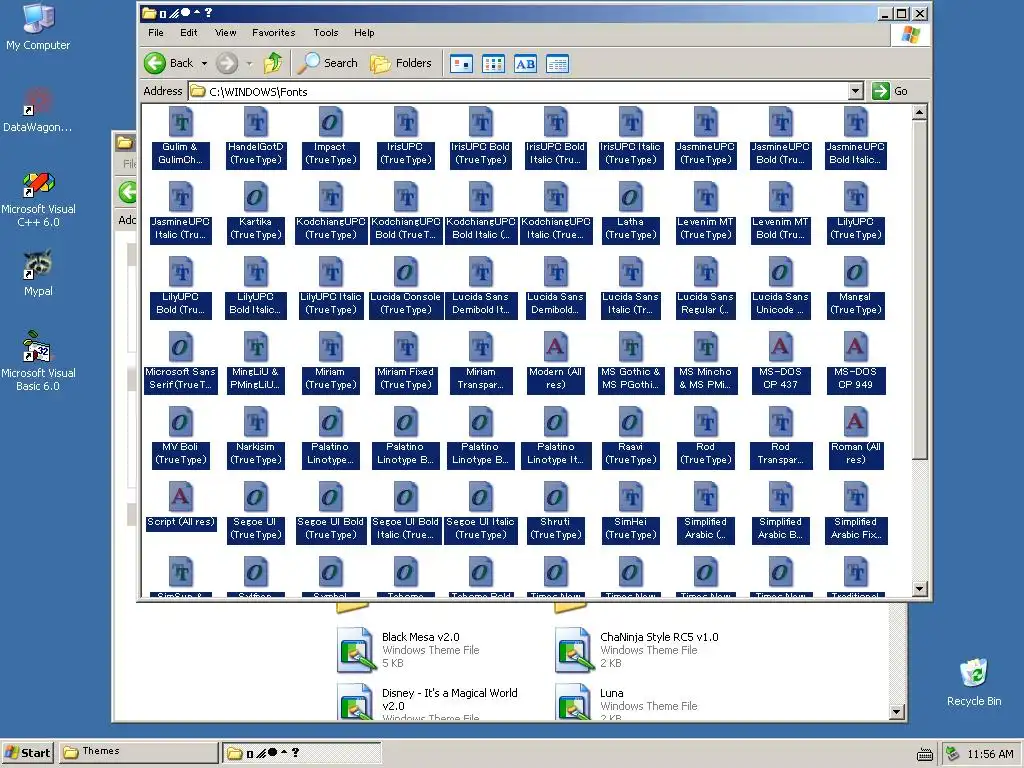Screen dimensions: 1024x768
Task: Select Microsoft Visual C++ 6.0 desktop shortcut
Action: tap(38, 199)
